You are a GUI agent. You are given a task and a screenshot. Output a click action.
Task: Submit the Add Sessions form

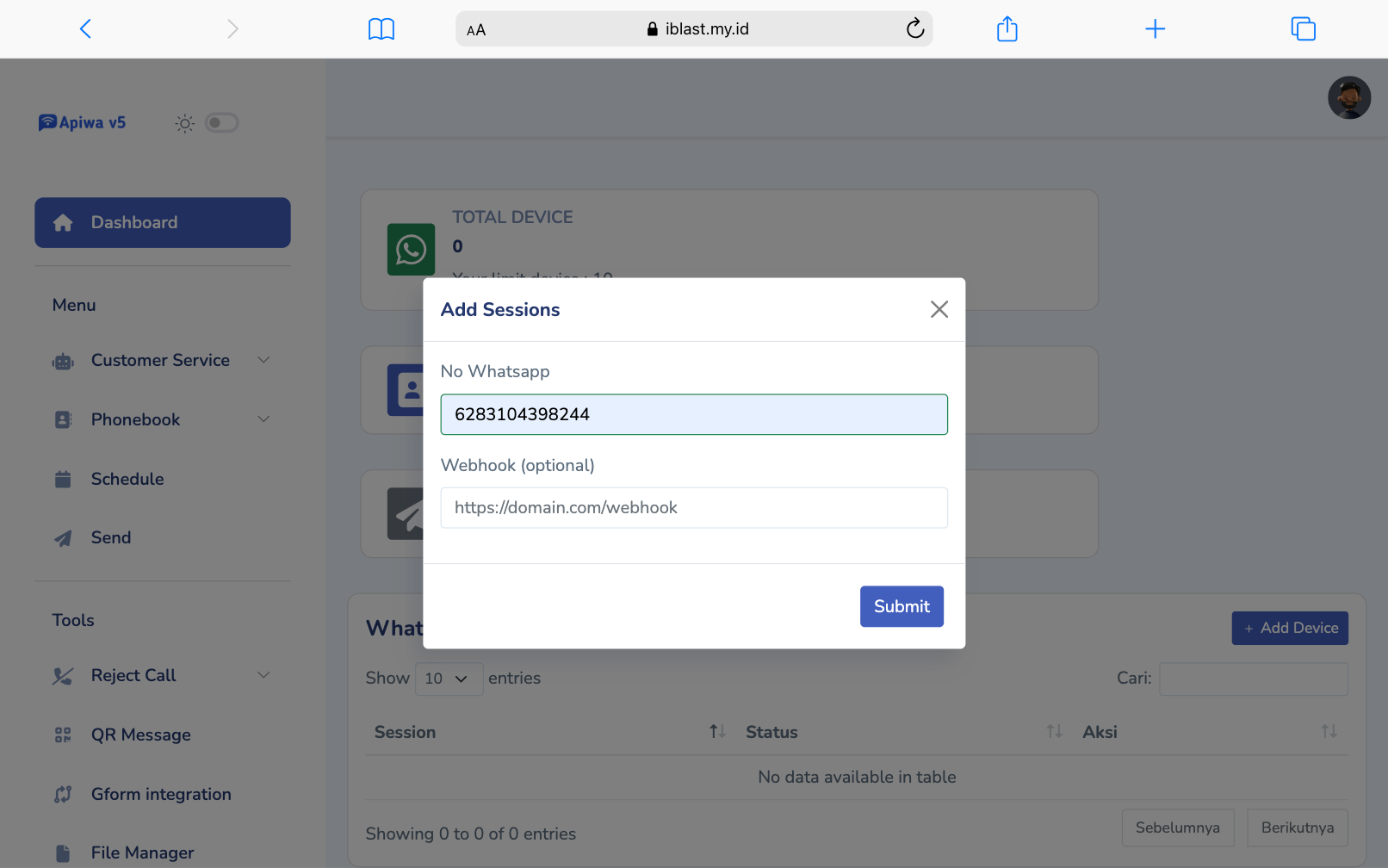[x=901, y=606]
